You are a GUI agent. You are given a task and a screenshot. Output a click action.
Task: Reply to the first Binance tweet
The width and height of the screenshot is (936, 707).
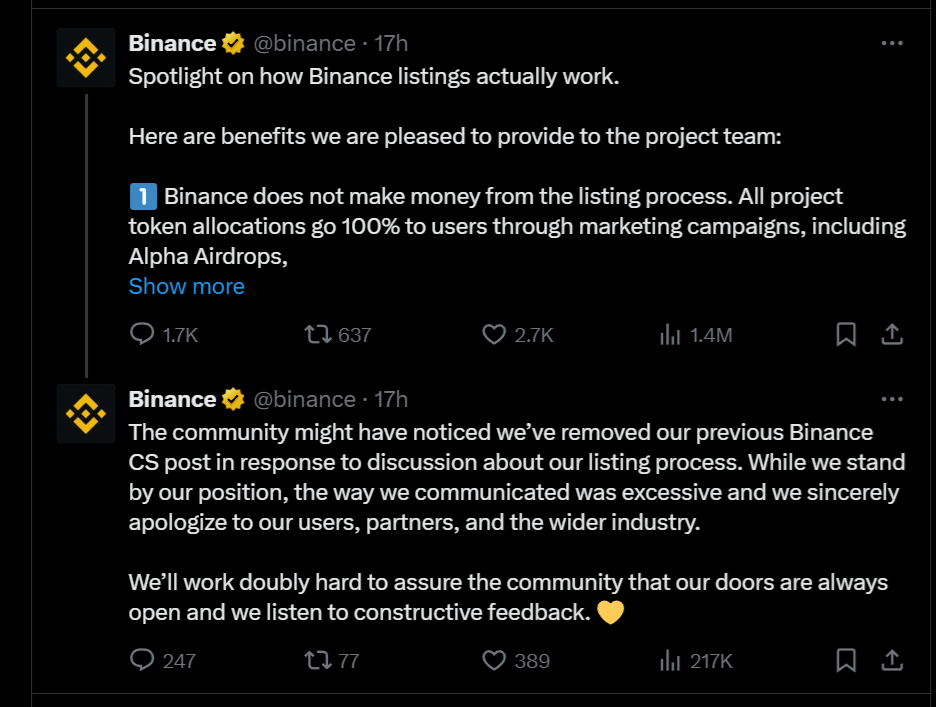[142, 335]
